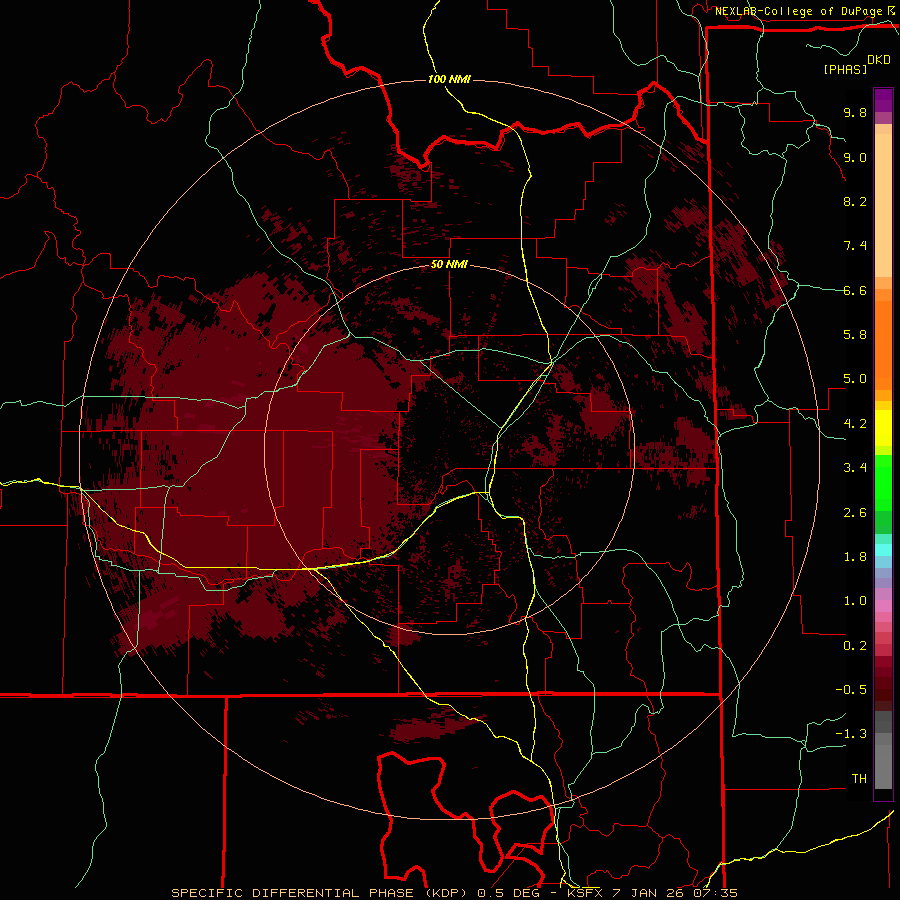Select the 50 NMI range ring label
This screenshot has height=900, width=900.
[449, 265]
